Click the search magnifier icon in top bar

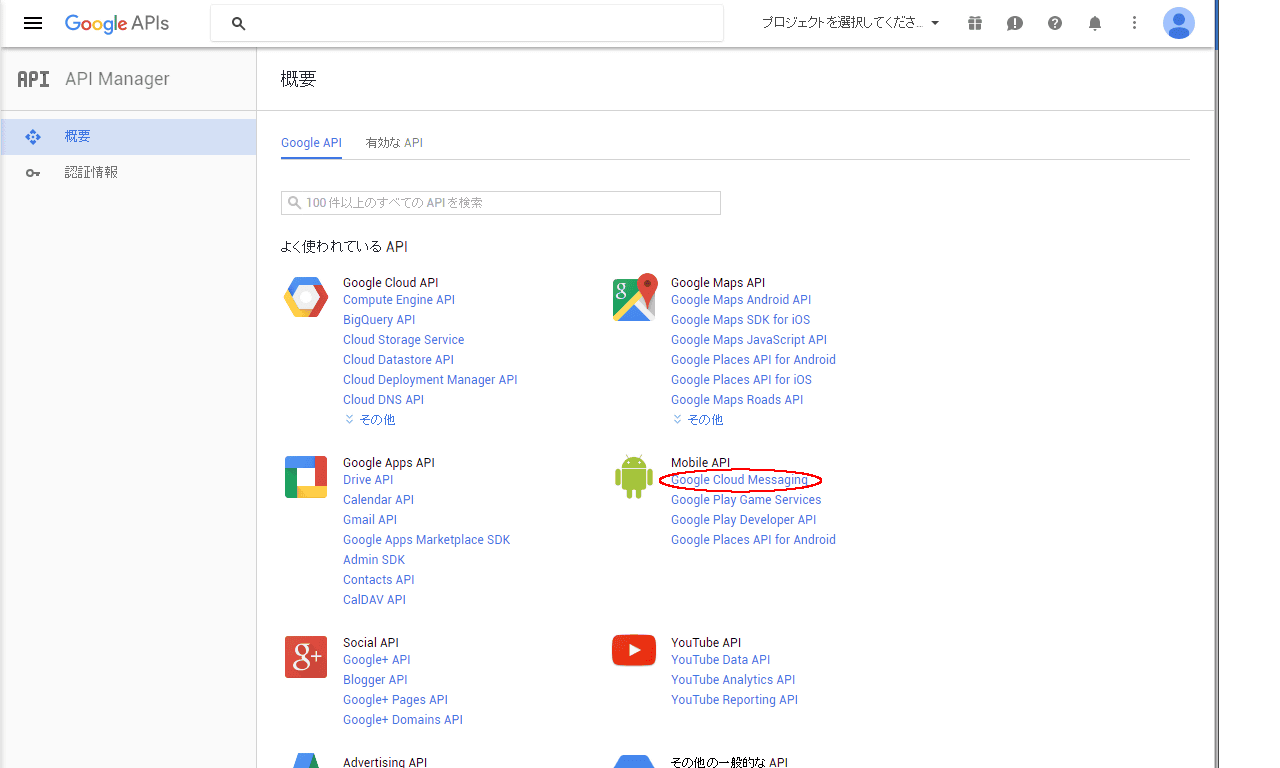coord(238,23)
